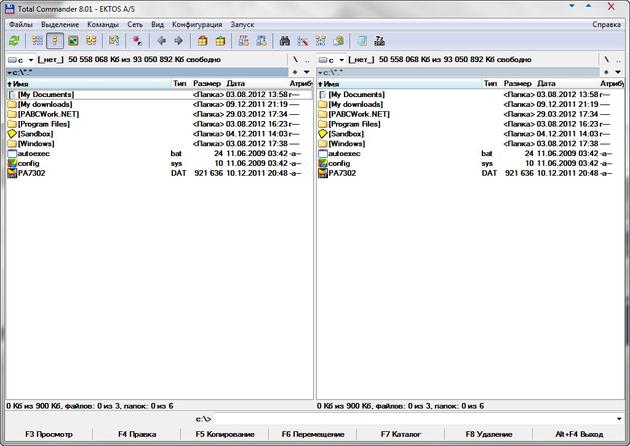Toggle Thumbnails view mode in toolbar
Screen dimensions: 630x446
tap(73, 41)
